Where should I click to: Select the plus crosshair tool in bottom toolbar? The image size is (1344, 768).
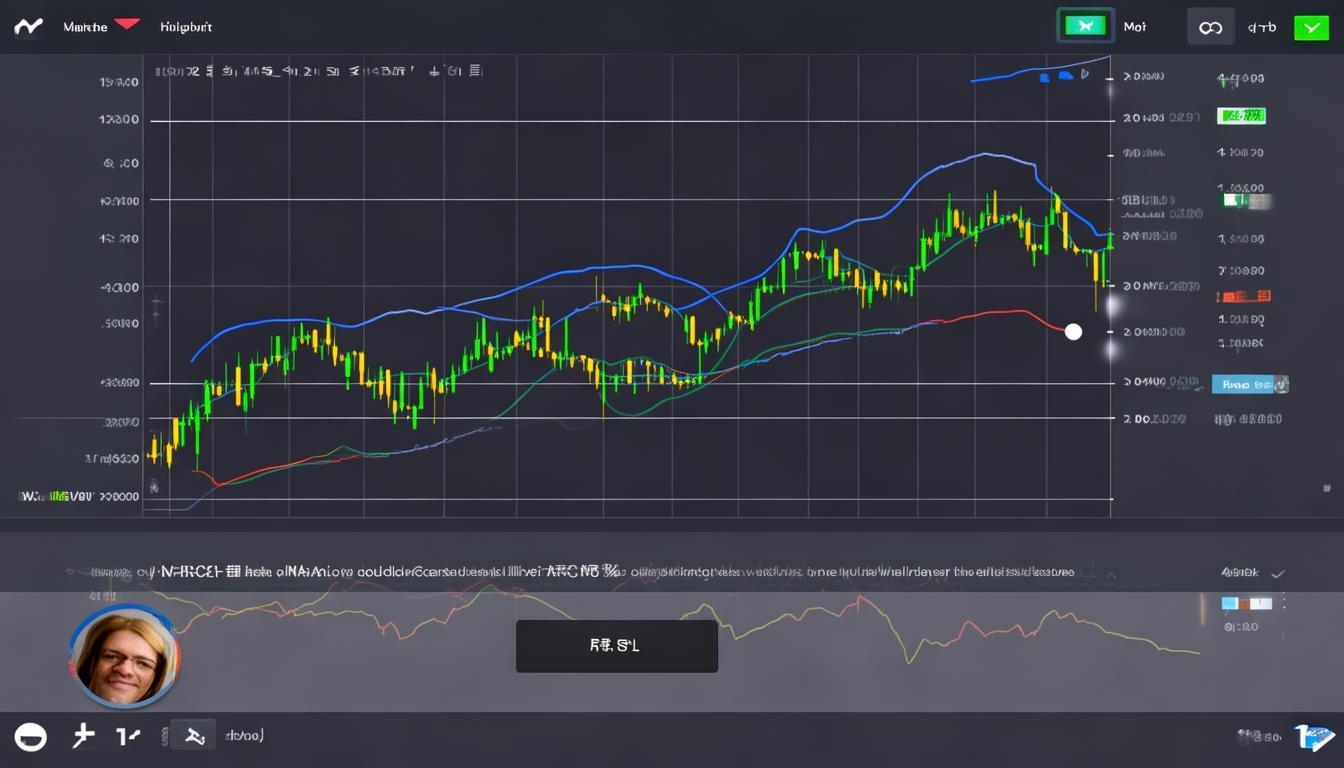coord(83,737)
